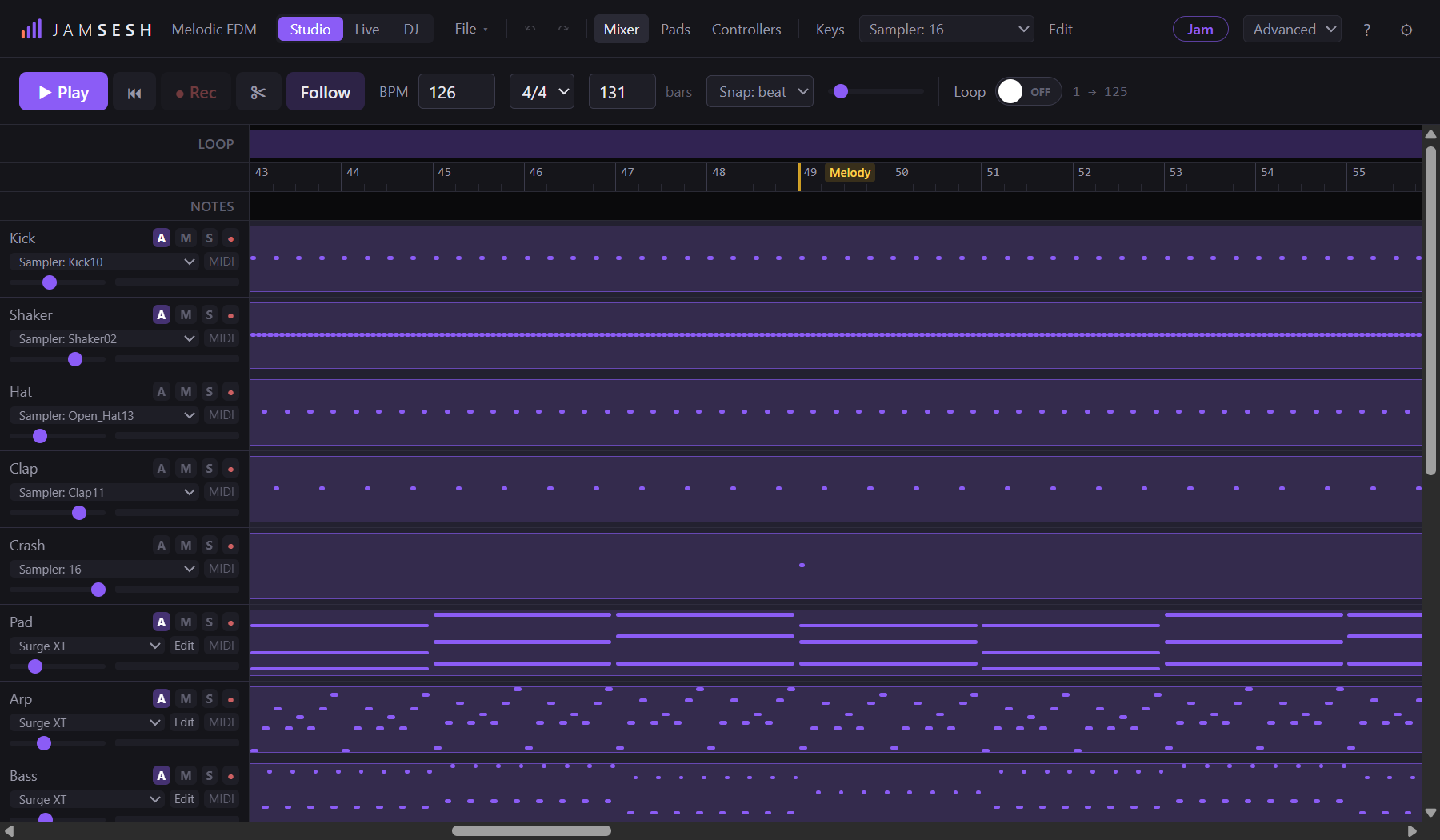Solo the Kick track

coord(209,238)
